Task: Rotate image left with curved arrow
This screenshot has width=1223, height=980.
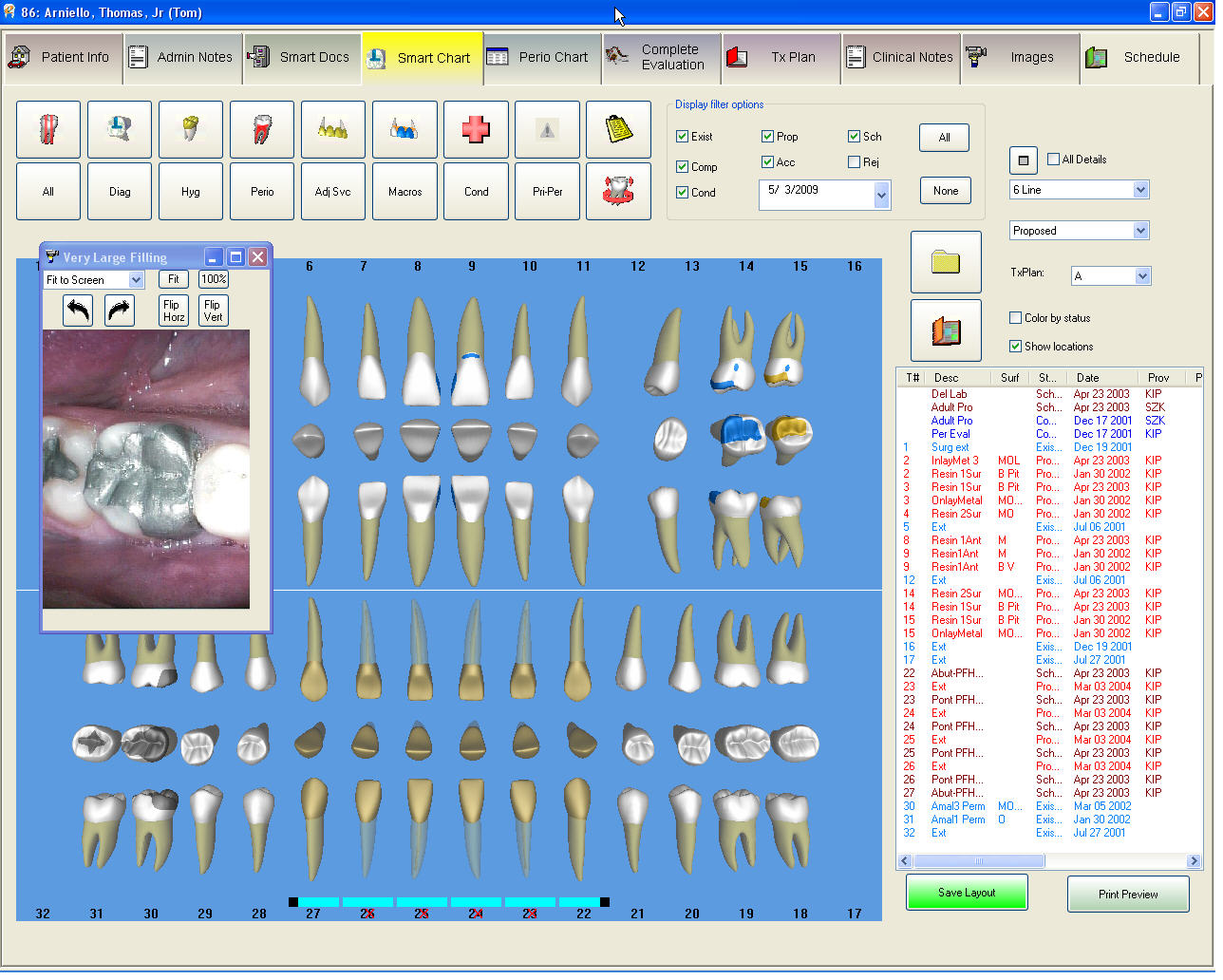Action: (78, 311)
